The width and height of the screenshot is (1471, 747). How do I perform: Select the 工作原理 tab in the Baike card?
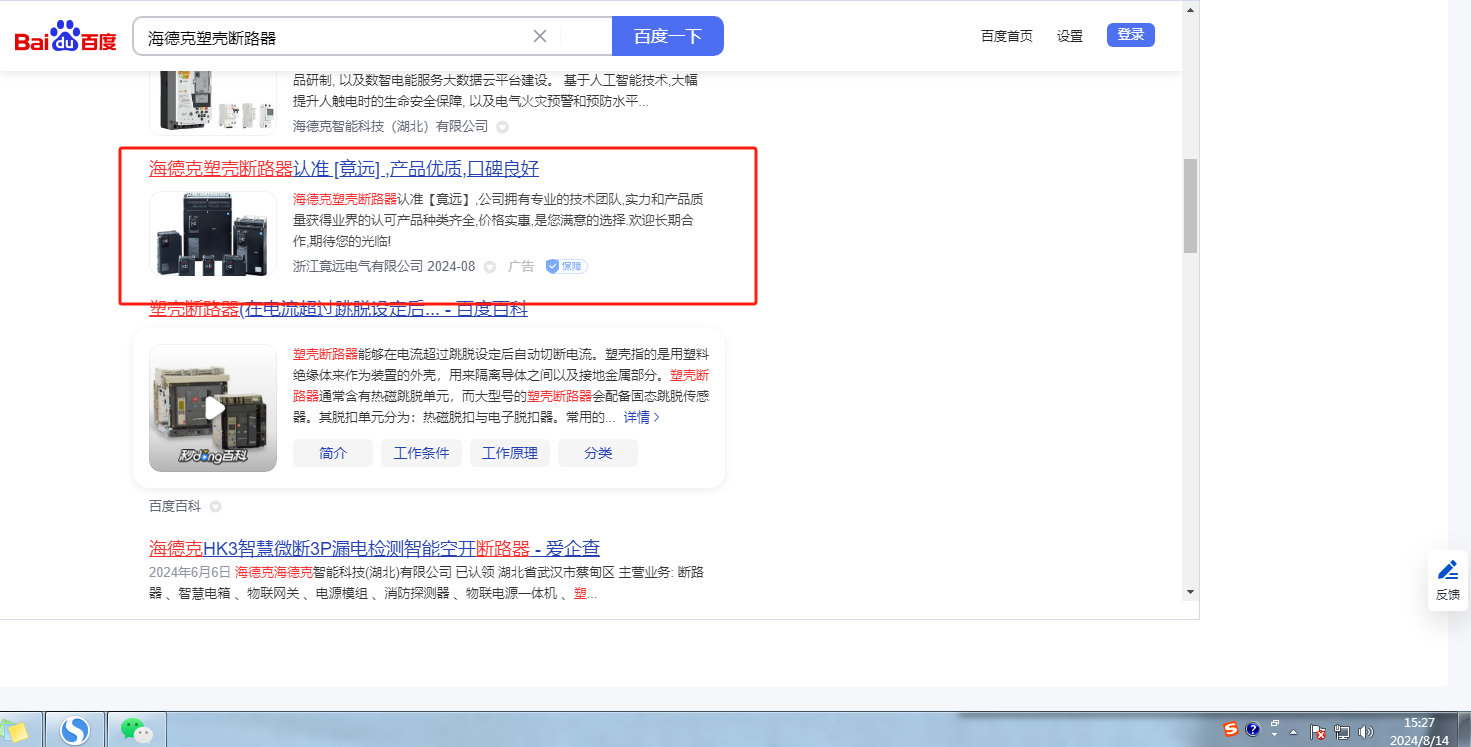pyautogui.click(x=510, y=453)
